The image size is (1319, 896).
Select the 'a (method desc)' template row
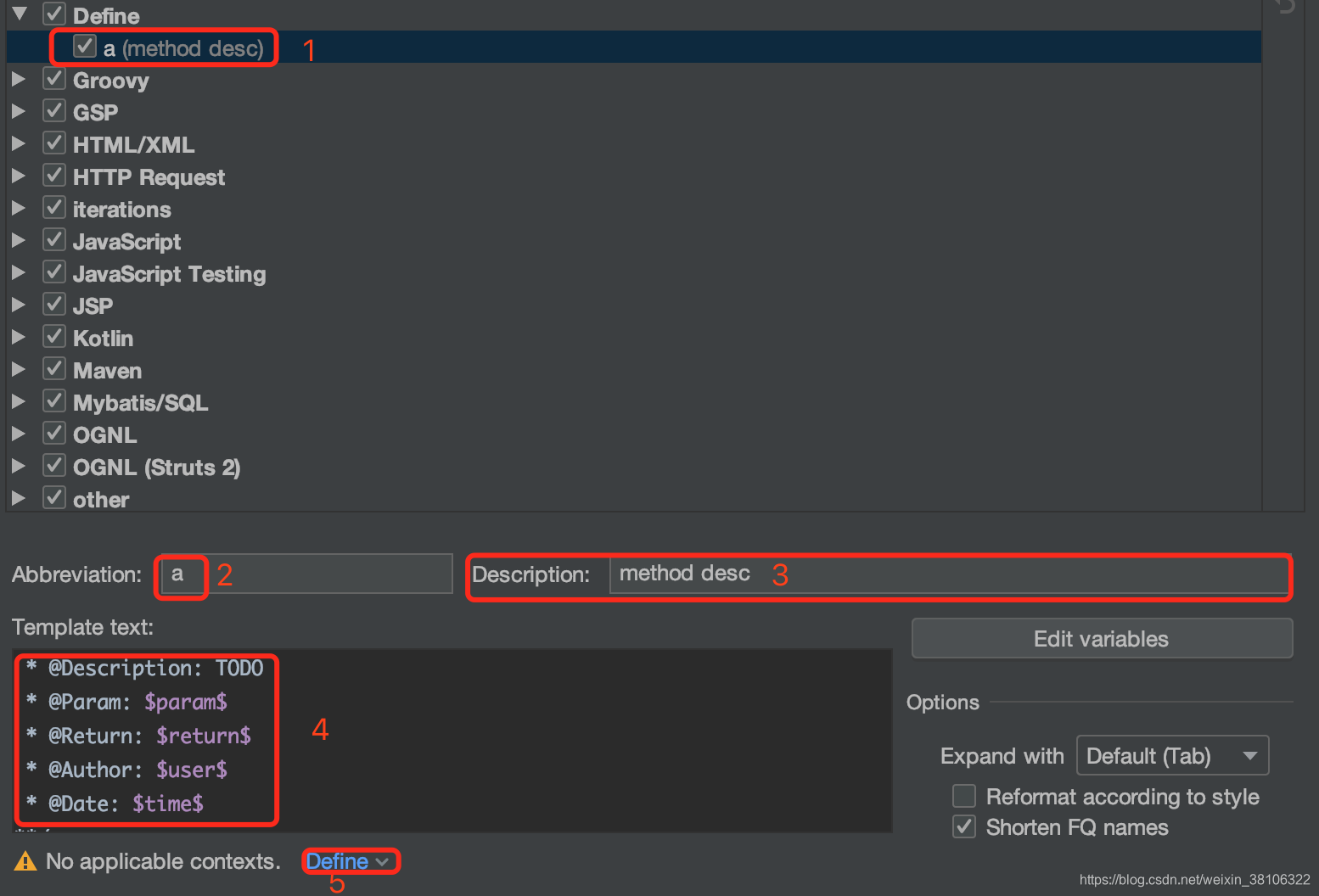(x=633, y=48)
